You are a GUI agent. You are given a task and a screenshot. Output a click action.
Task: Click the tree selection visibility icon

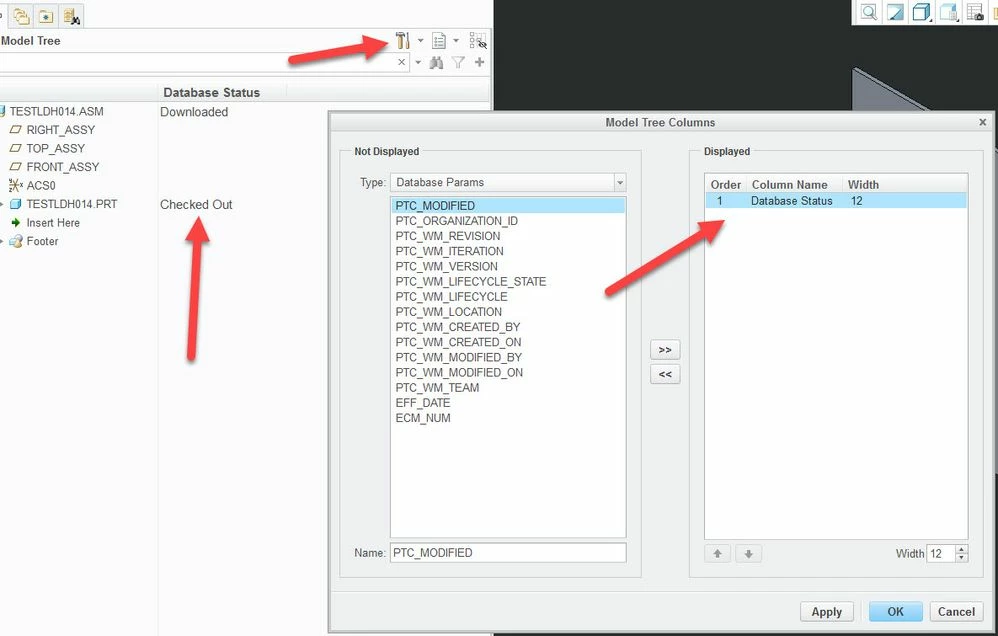[478, 41]
